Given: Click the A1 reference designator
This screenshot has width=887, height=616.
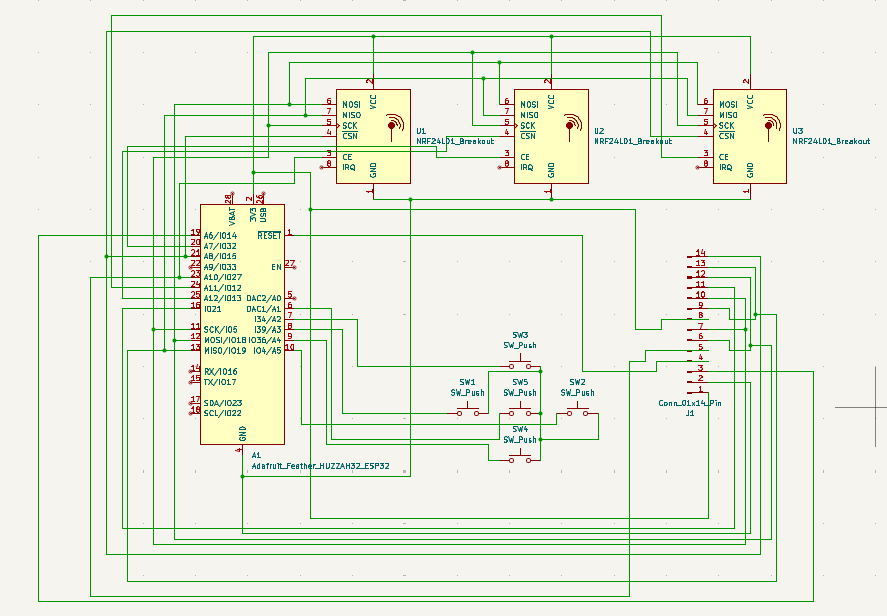Looking at the screenshot, I should [256, 455].
